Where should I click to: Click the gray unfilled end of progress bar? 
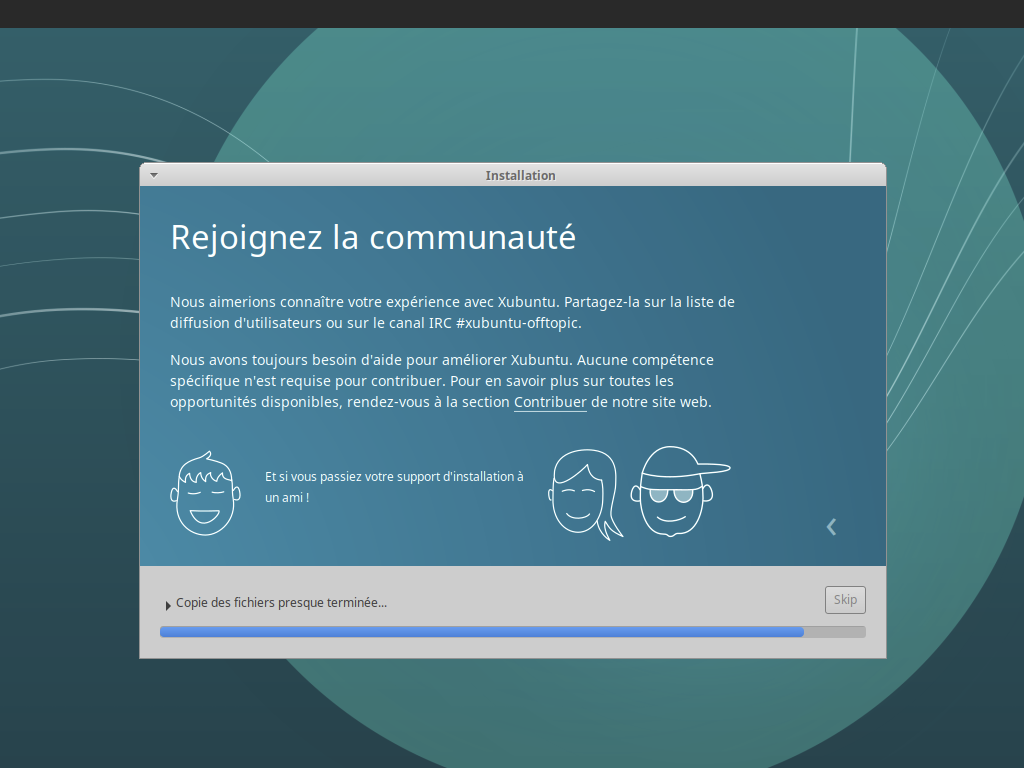pos(835,632)
